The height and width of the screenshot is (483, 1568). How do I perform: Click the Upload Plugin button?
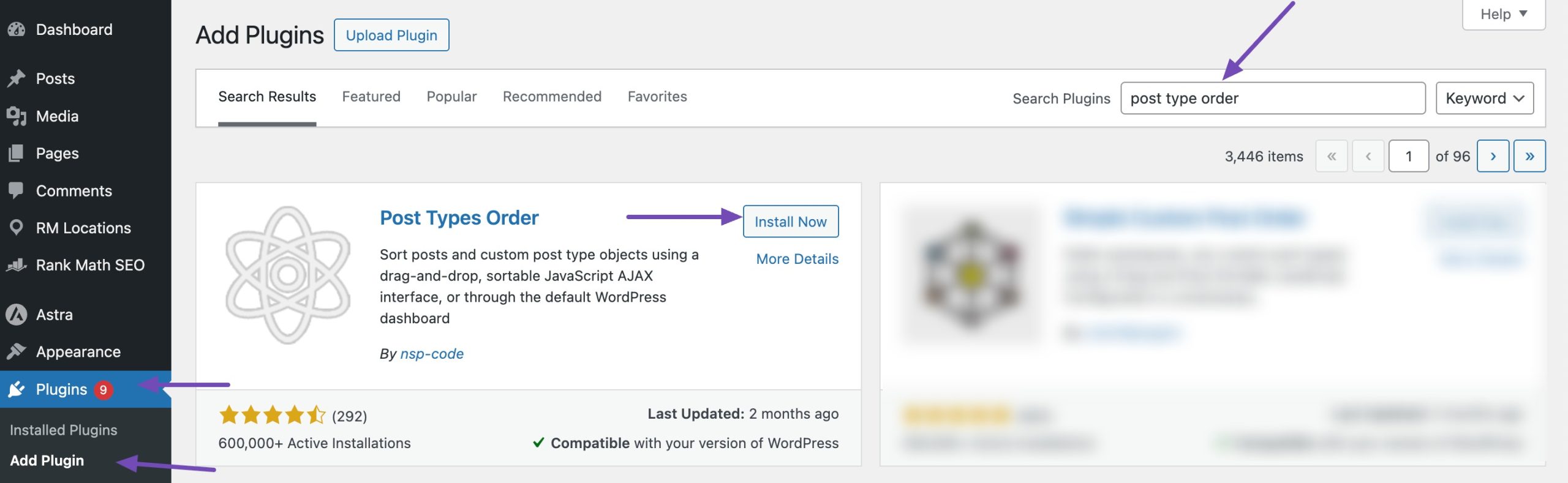tap(391, 36)
